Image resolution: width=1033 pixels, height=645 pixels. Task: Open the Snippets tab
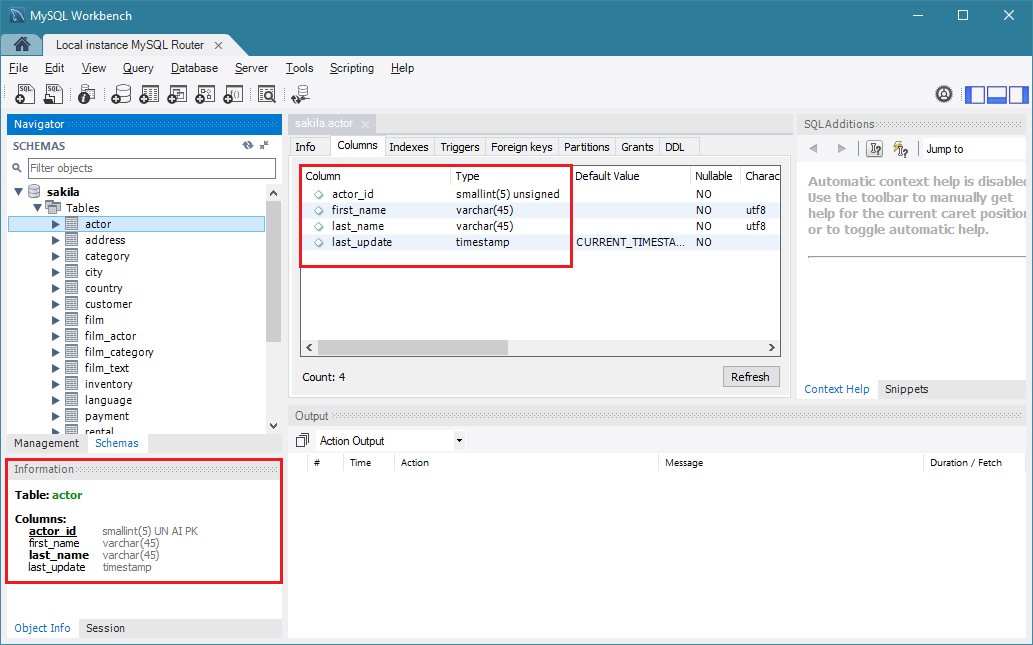click(x=907, y=389)
